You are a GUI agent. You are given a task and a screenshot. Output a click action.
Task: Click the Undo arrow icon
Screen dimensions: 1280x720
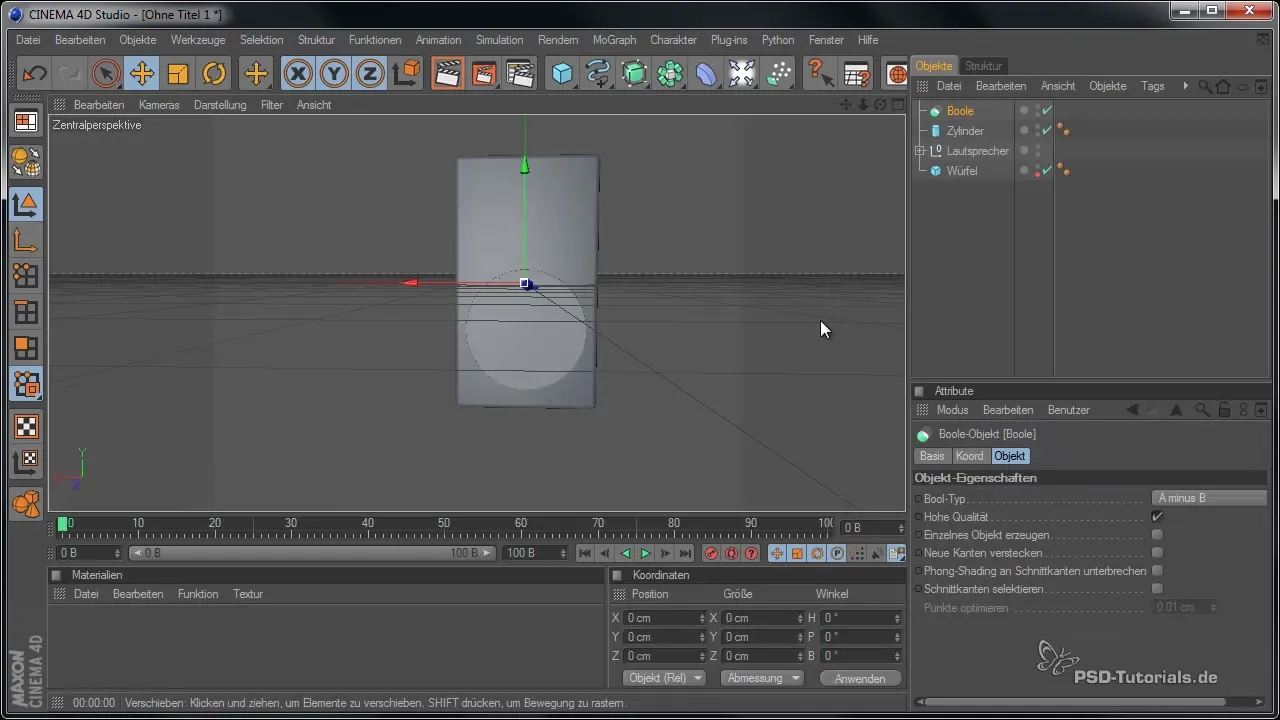35,74
